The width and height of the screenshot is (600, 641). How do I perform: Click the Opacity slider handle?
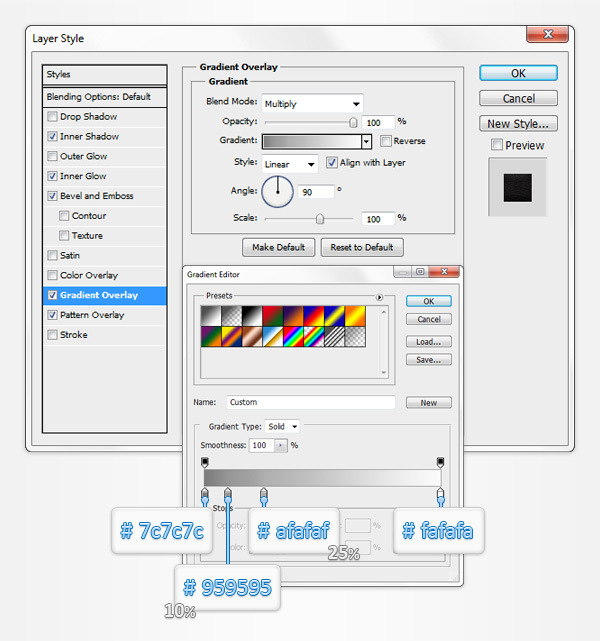pyautogui.click(x=353, y=122)
